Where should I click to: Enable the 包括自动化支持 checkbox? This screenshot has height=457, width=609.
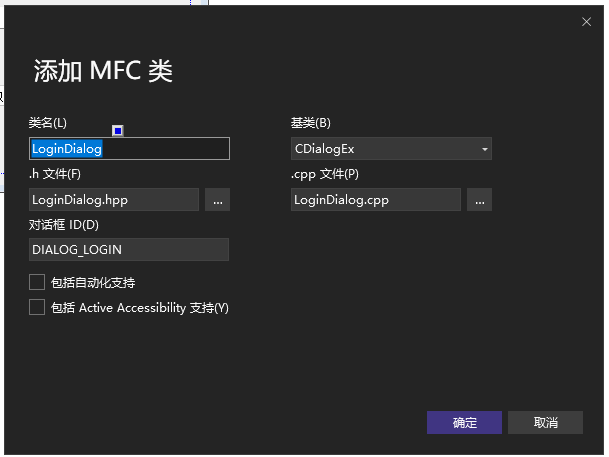[x=37, y=283]
